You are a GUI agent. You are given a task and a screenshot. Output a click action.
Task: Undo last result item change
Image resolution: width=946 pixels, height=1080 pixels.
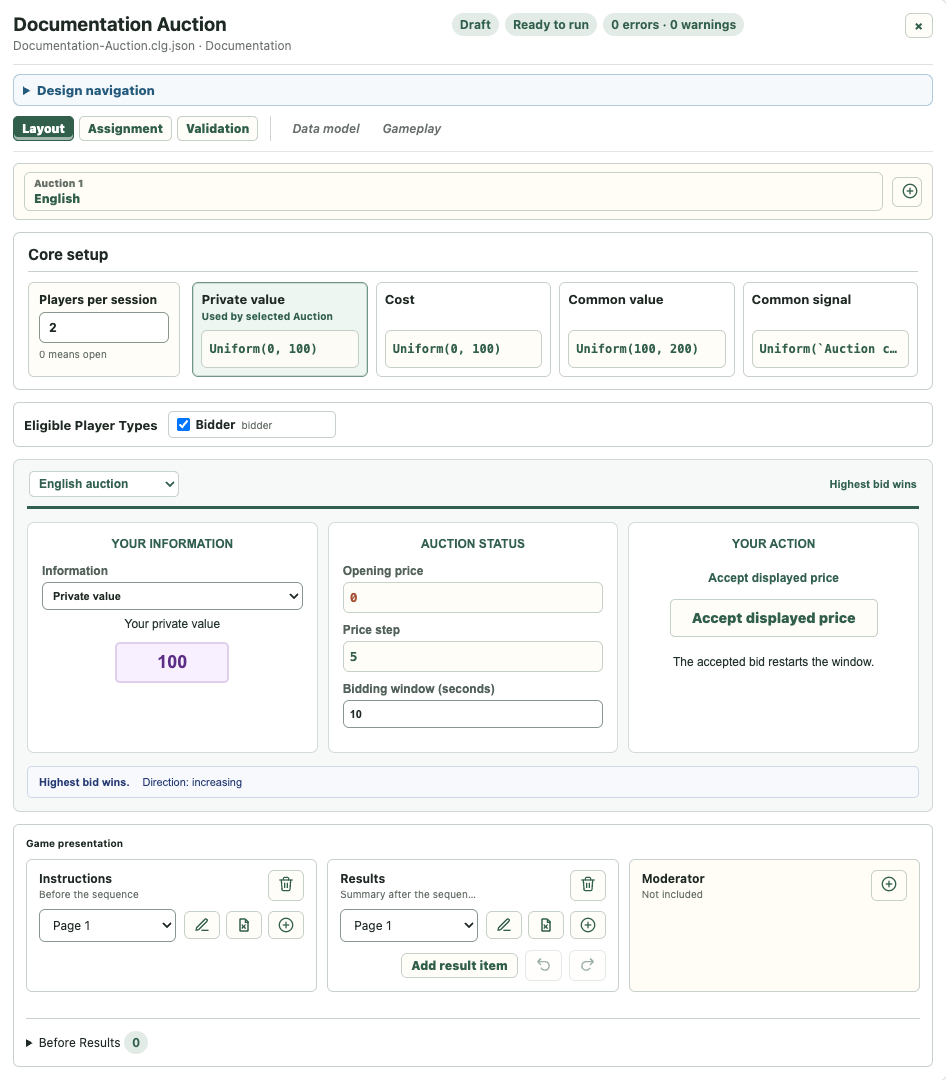tap(544, 965)
